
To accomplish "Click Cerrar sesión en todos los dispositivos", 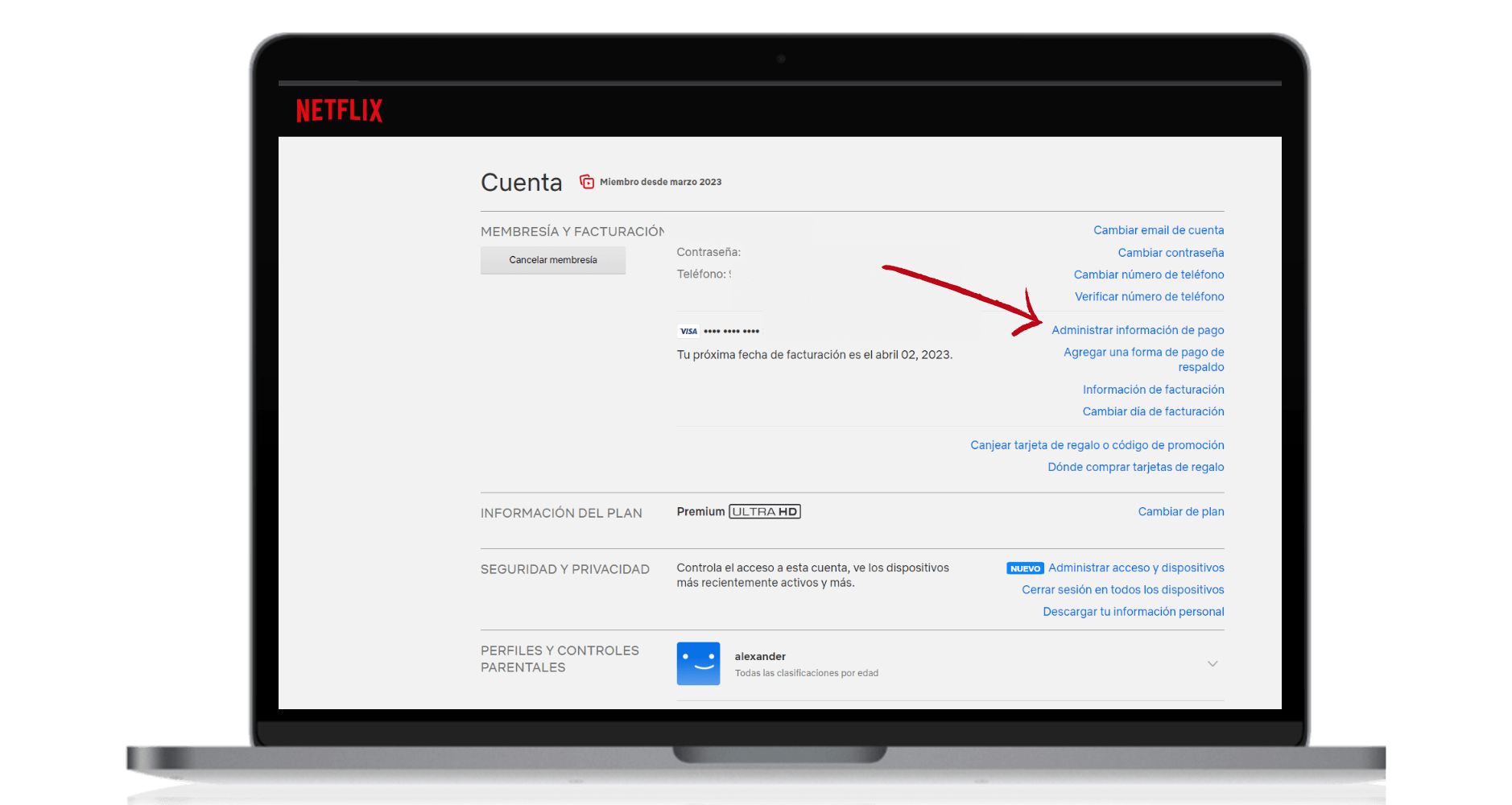I will [1122, 589].
